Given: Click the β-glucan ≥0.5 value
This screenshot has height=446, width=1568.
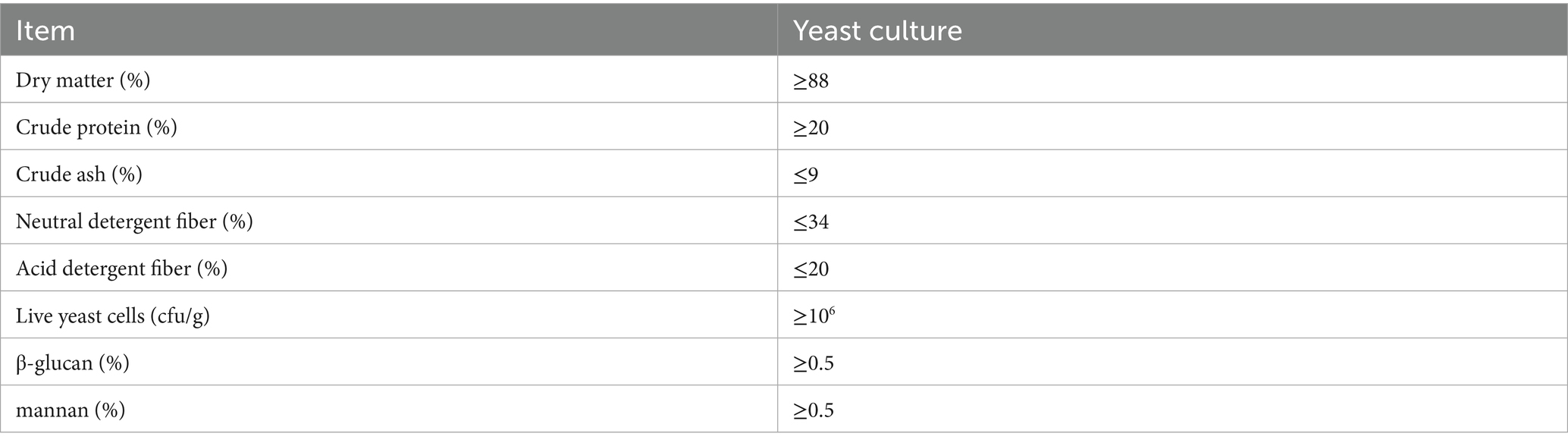Looking at the screenshot, I should [814, 363].
